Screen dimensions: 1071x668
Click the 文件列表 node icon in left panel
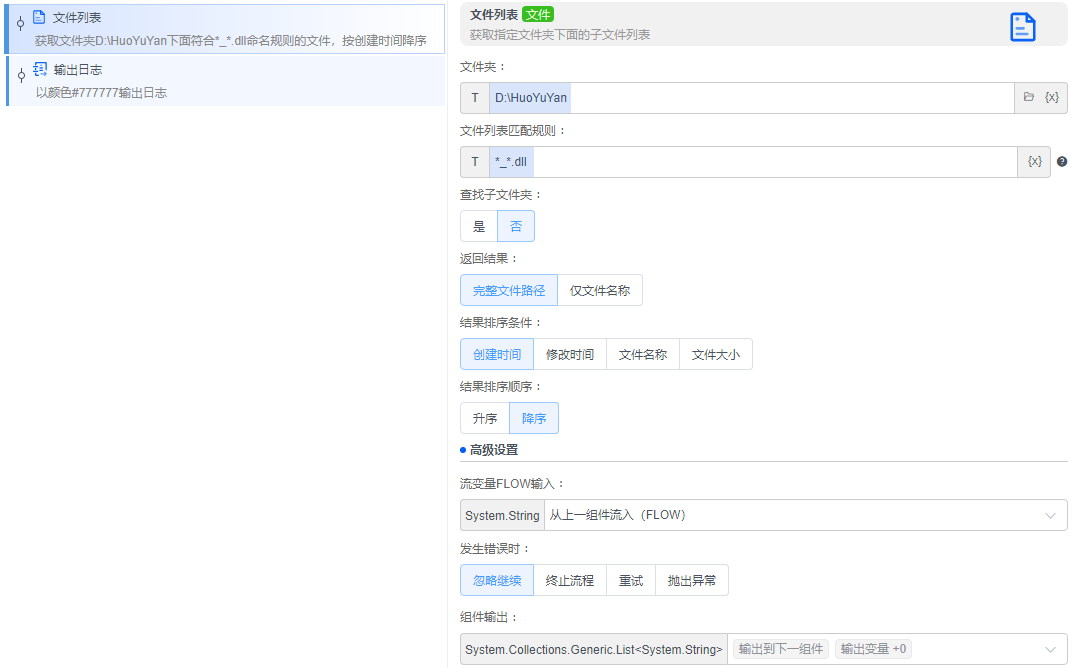pyautogui.click(x=36, y=16)
